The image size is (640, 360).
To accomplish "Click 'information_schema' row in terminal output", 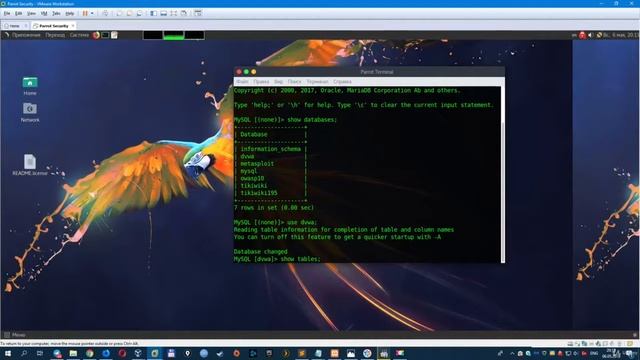I will click(270, 149).
